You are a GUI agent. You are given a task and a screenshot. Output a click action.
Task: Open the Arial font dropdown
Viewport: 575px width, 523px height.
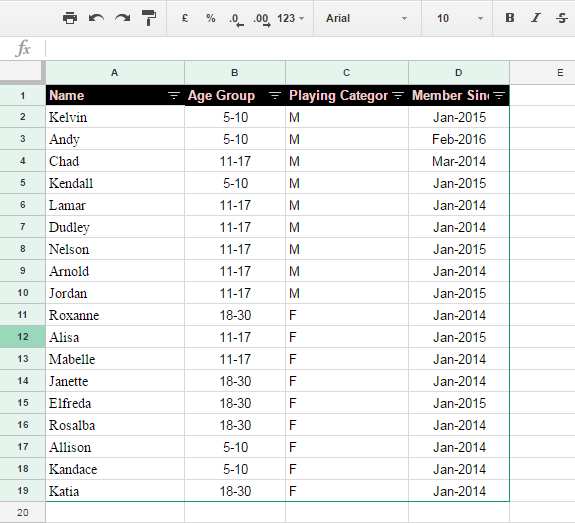pyautogui.click(x=367, y=18)
